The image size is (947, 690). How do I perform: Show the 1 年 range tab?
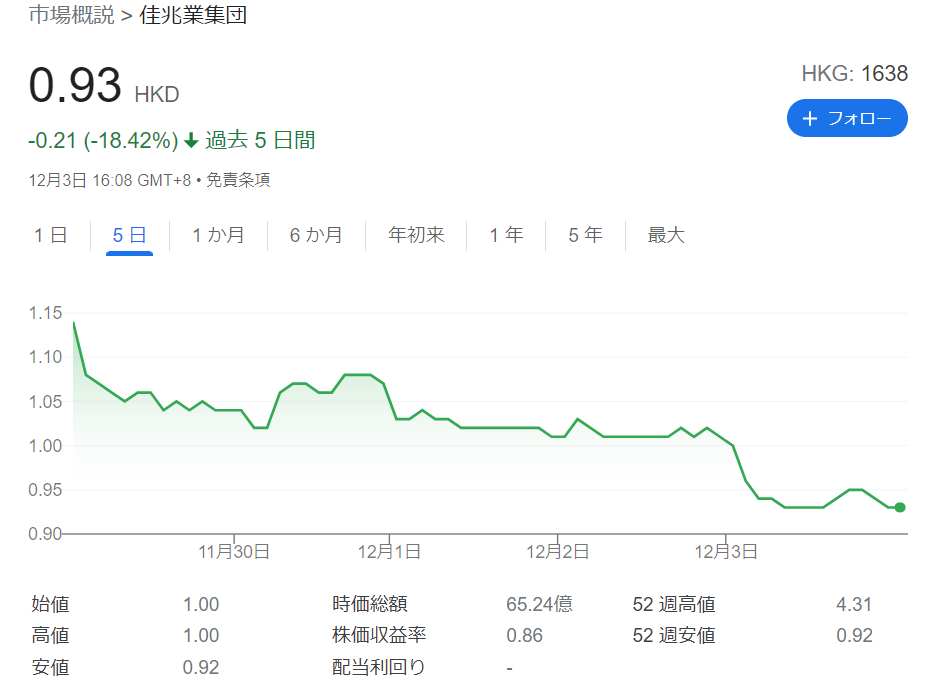[506, 235]
